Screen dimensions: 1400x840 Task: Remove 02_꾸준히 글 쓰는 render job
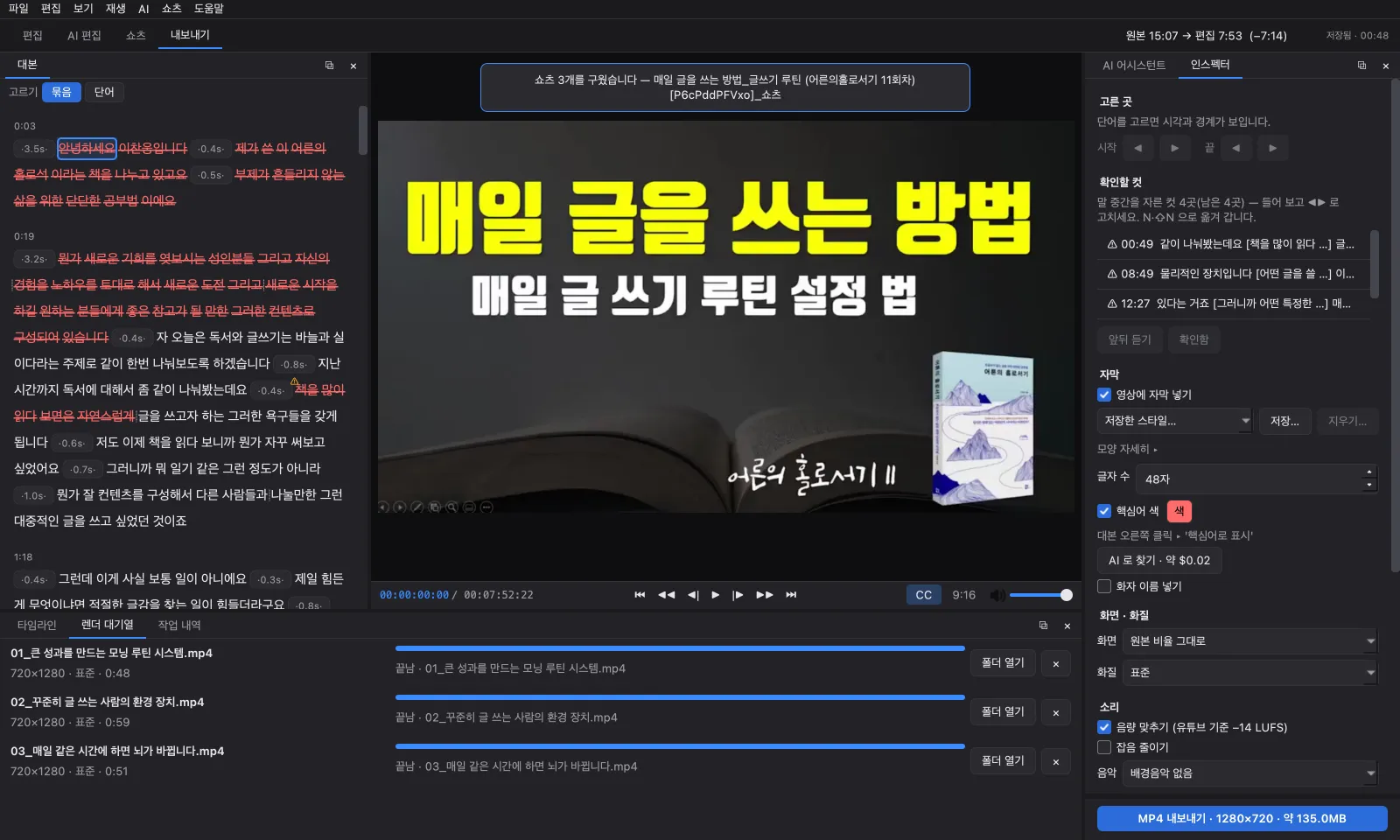tap(1056, 712)
